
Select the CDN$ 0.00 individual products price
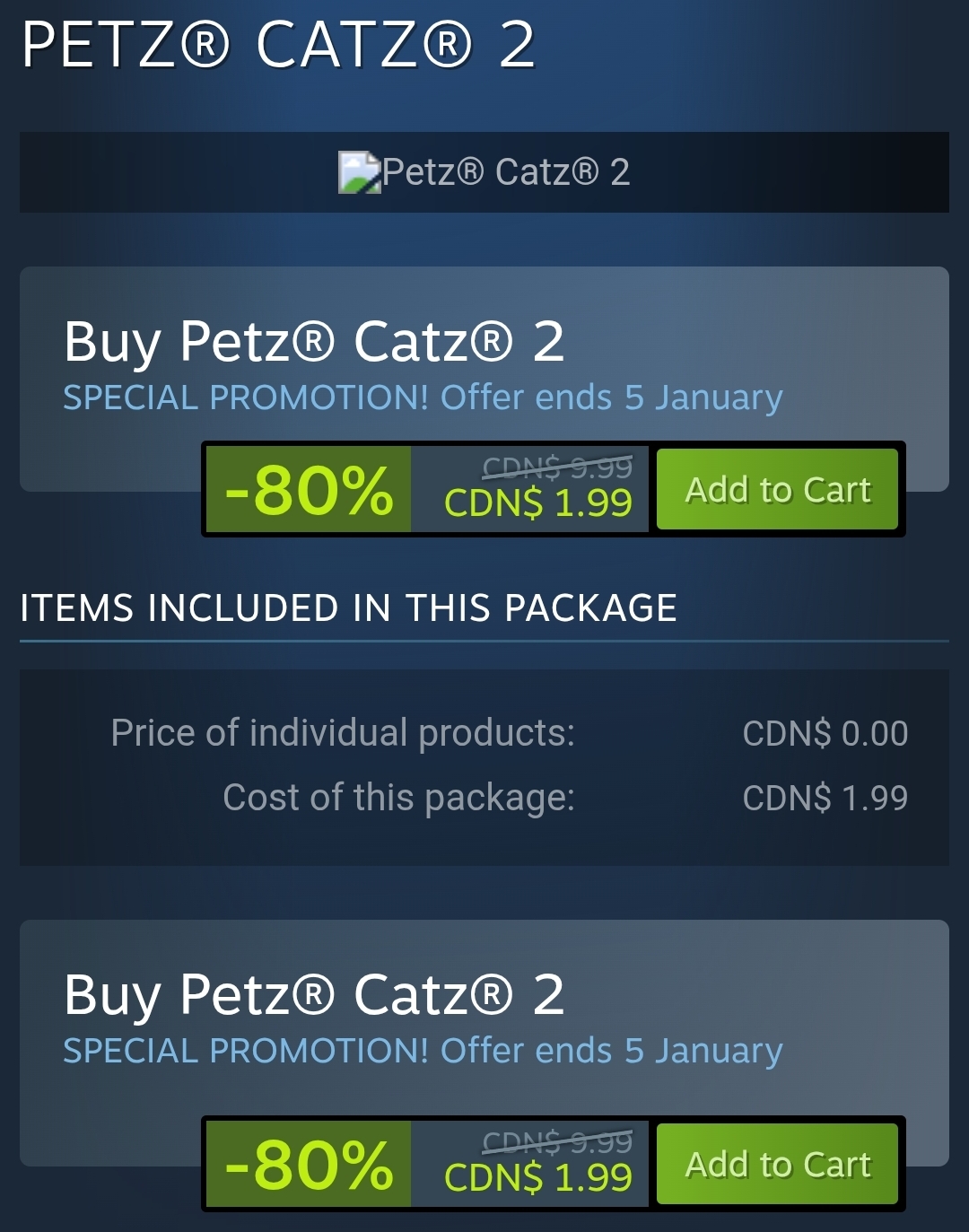(x=825, y=734)
